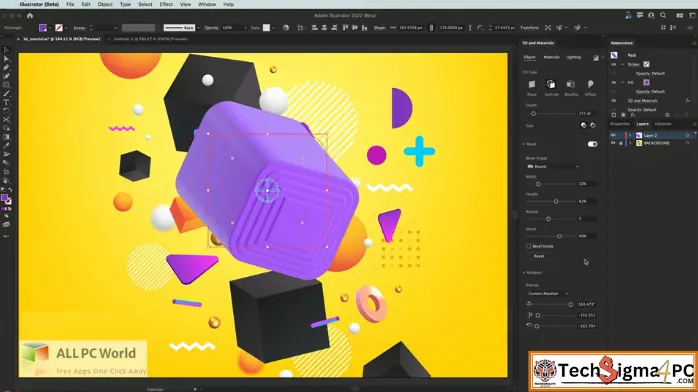Expand the Fill row in Appearance
Screen dimensions: 698x392
pyautogui.click(x=622, y=82)
